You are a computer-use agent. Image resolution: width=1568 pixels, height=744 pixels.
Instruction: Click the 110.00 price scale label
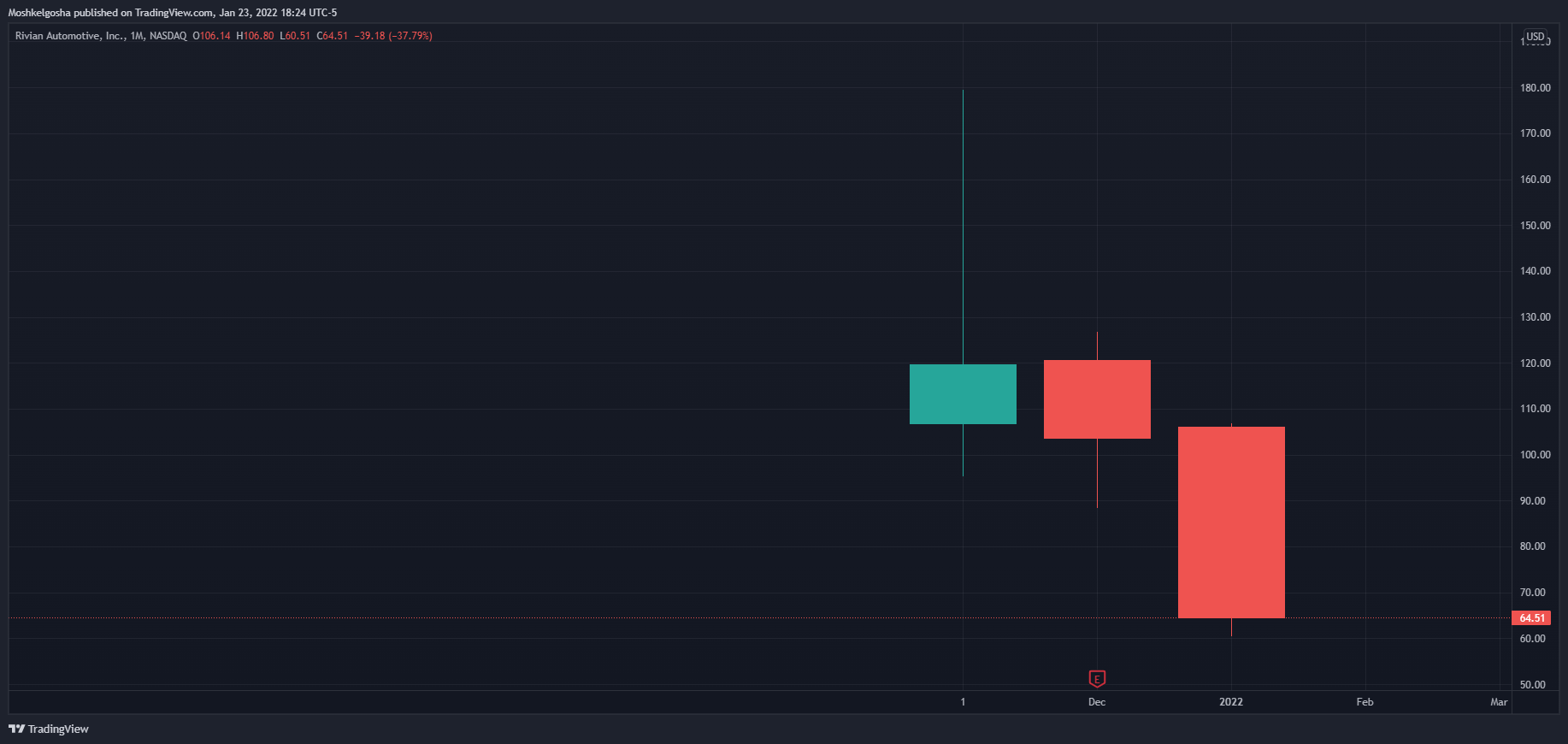pos(1536,409)
